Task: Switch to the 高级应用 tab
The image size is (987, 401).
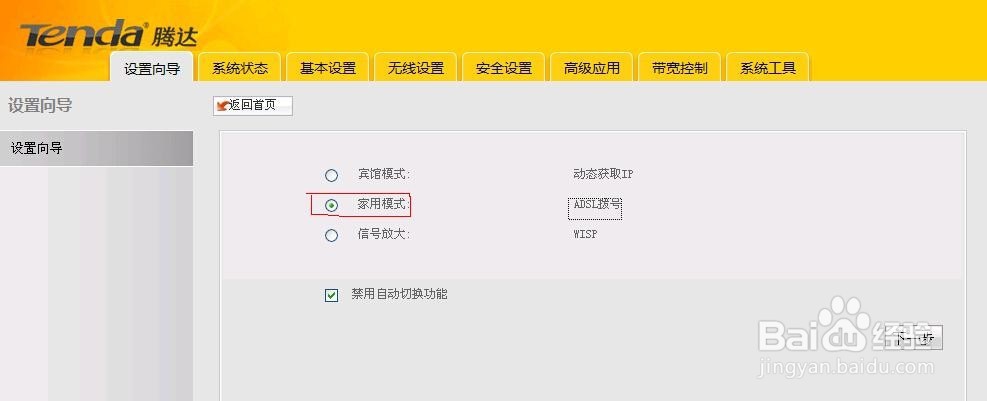Action: tap(592, 67)
